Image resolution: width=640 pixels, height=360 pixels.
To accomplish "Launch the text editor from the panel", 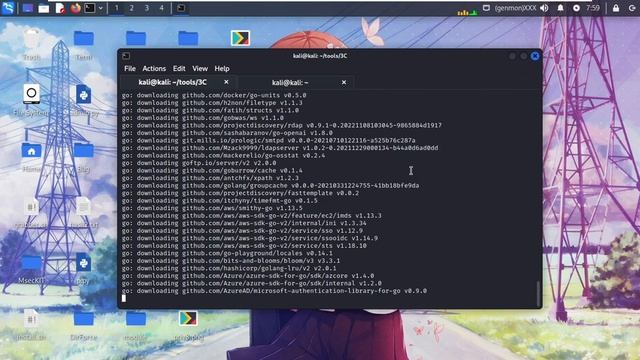I will click(x=60, y=8).
